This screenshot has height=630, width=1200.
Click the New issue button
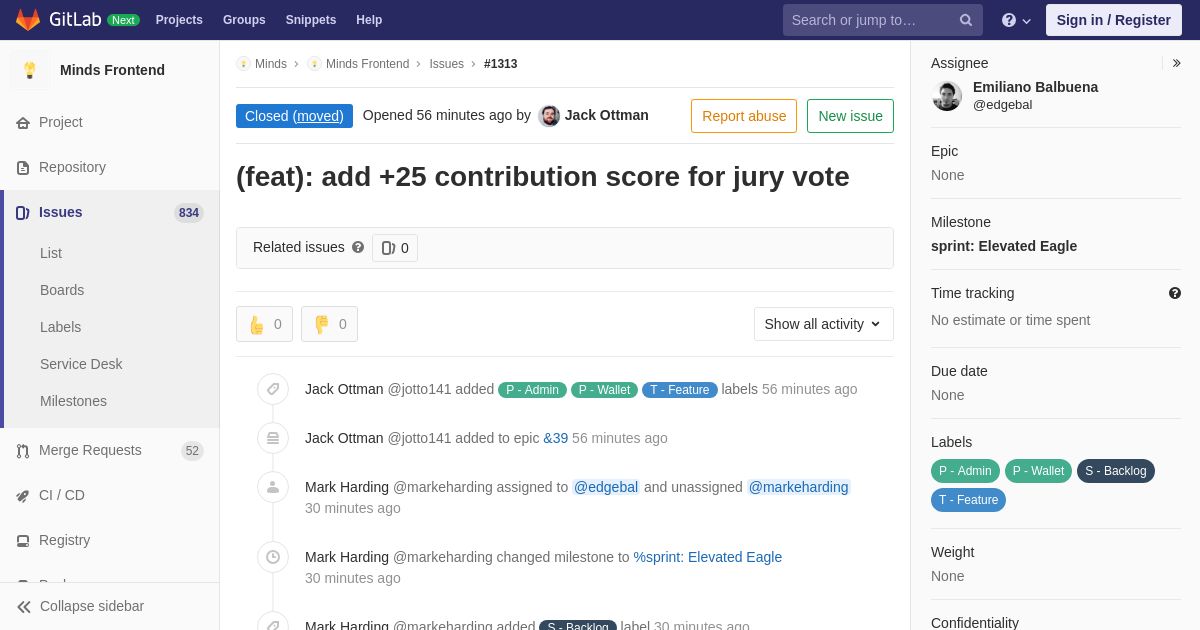tap(850, 116)
